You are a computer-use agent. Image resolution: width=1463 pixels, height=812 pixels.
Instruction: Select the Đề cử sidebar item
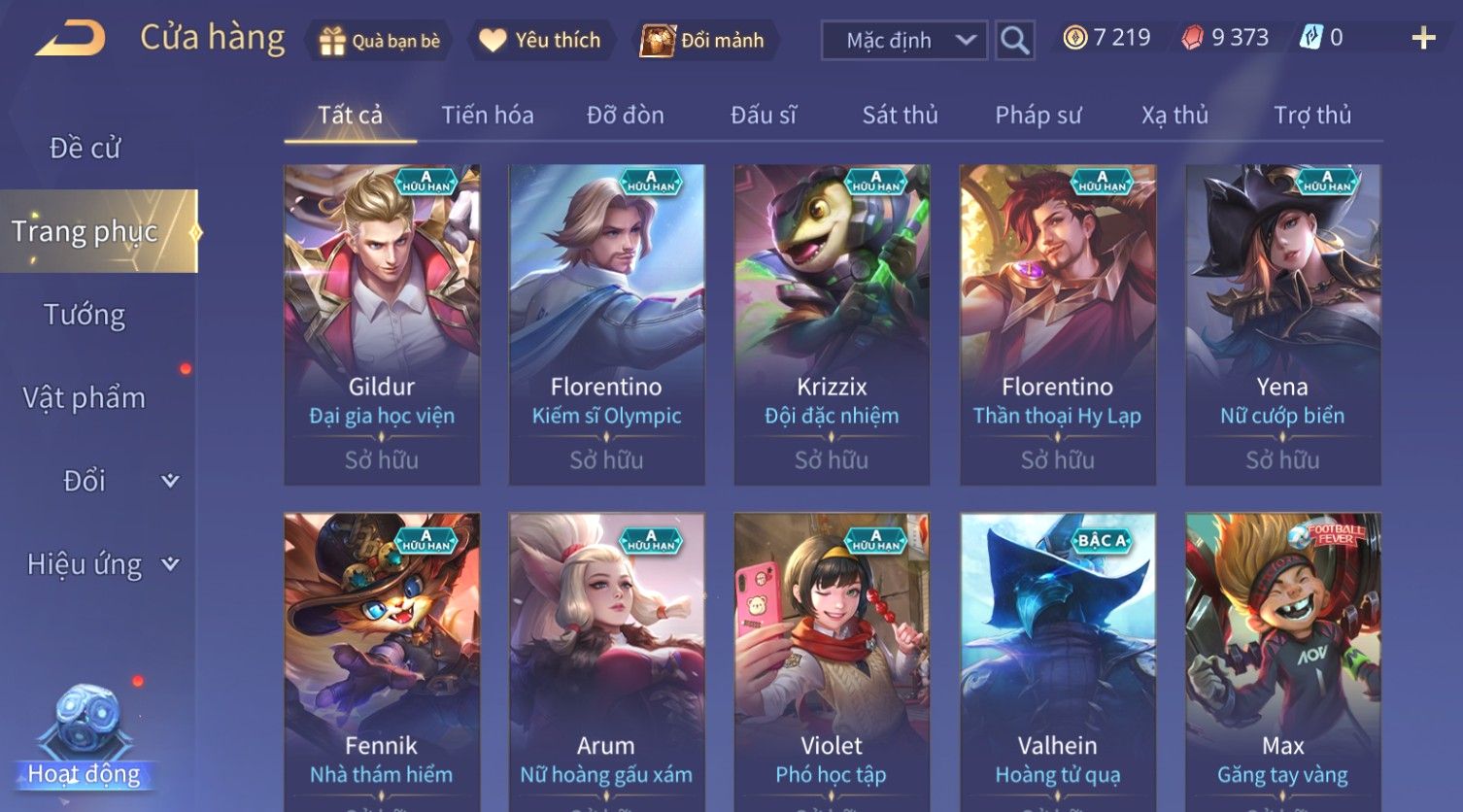[x=85, y=148]
